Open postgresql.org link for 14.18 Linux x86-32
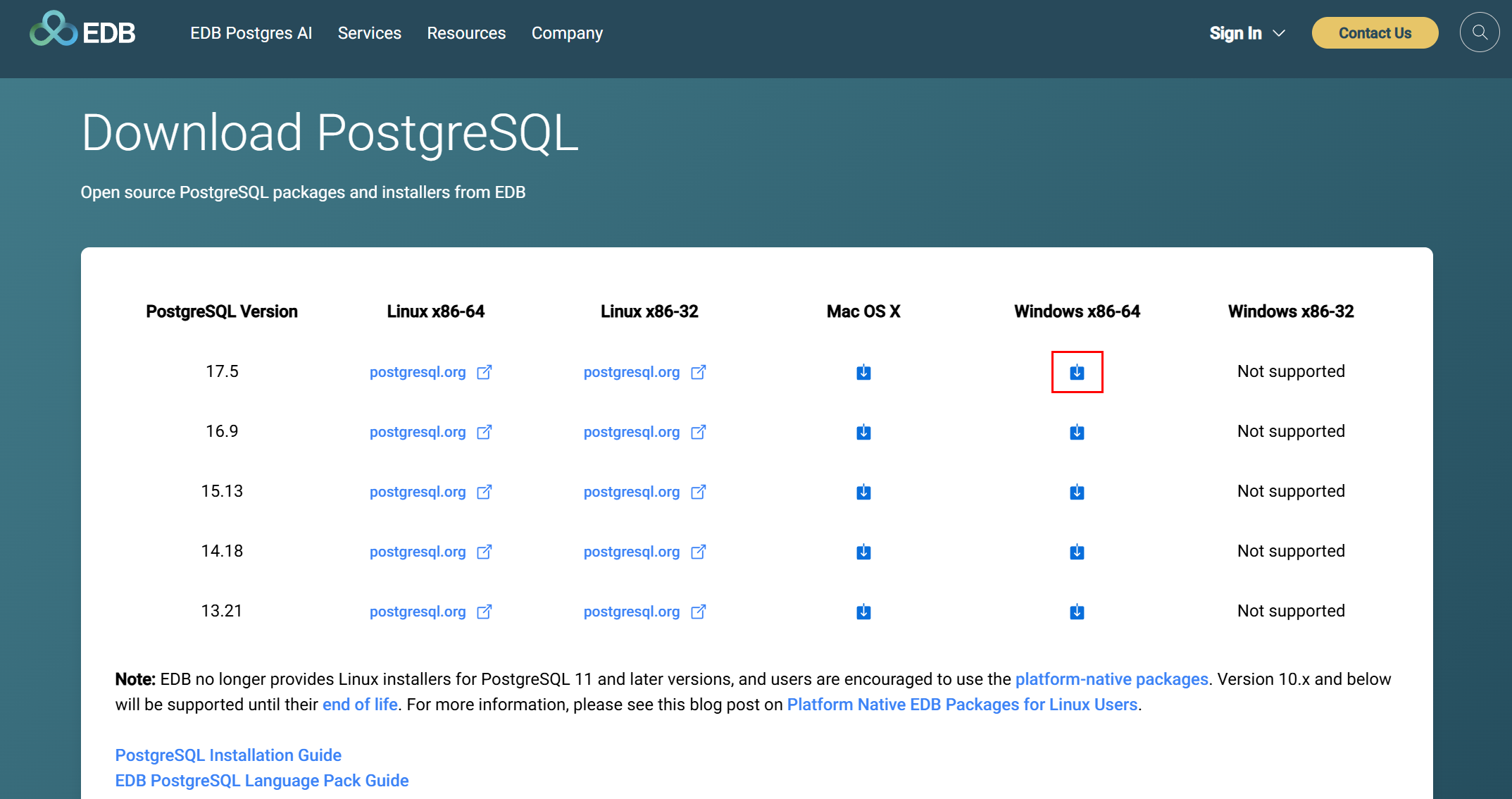Screen dimensions: 1512x799 pyautogui.click(x=644, y=552)
